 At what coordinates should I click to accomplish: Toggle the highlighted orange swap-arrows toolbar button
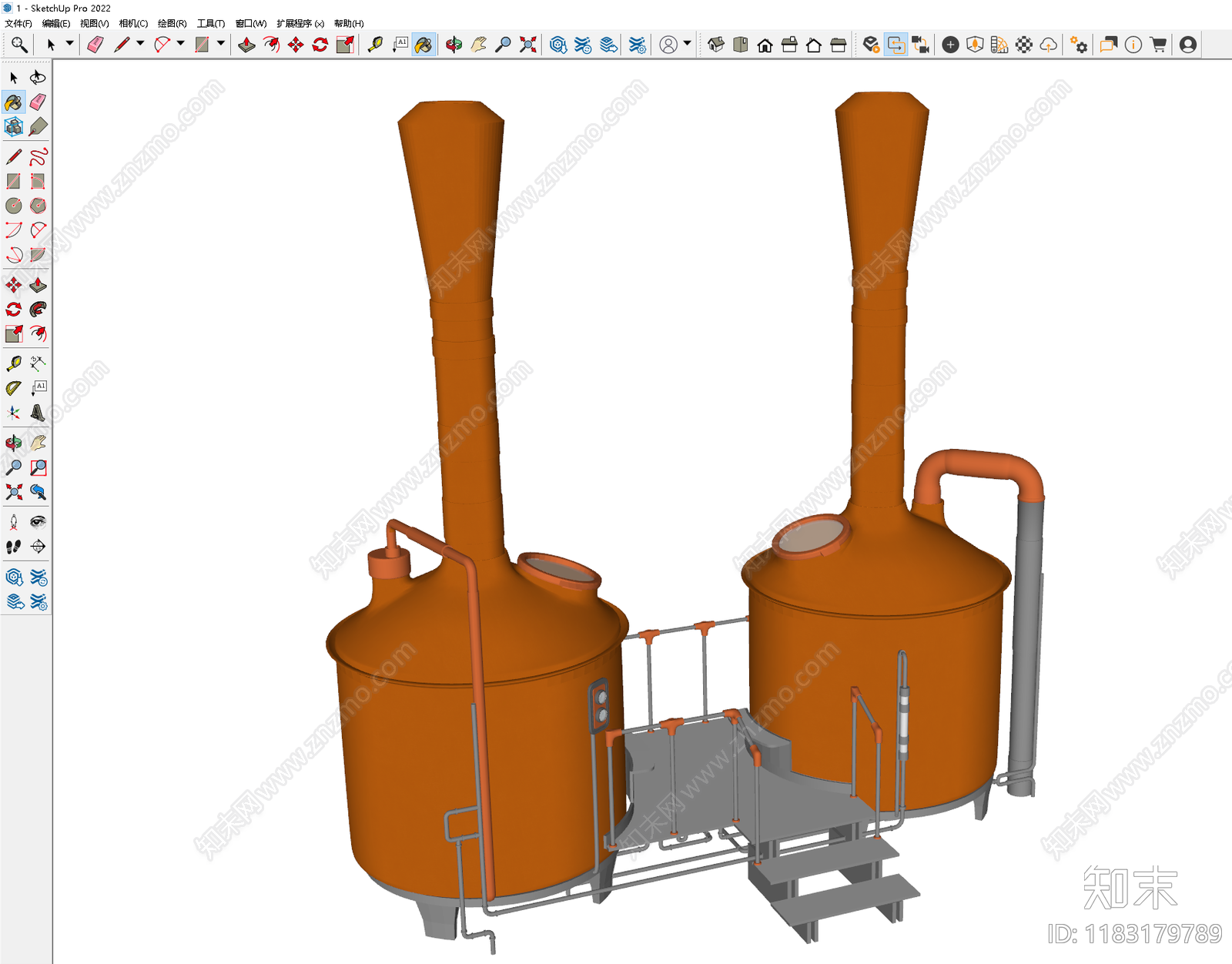click(896, 45)
